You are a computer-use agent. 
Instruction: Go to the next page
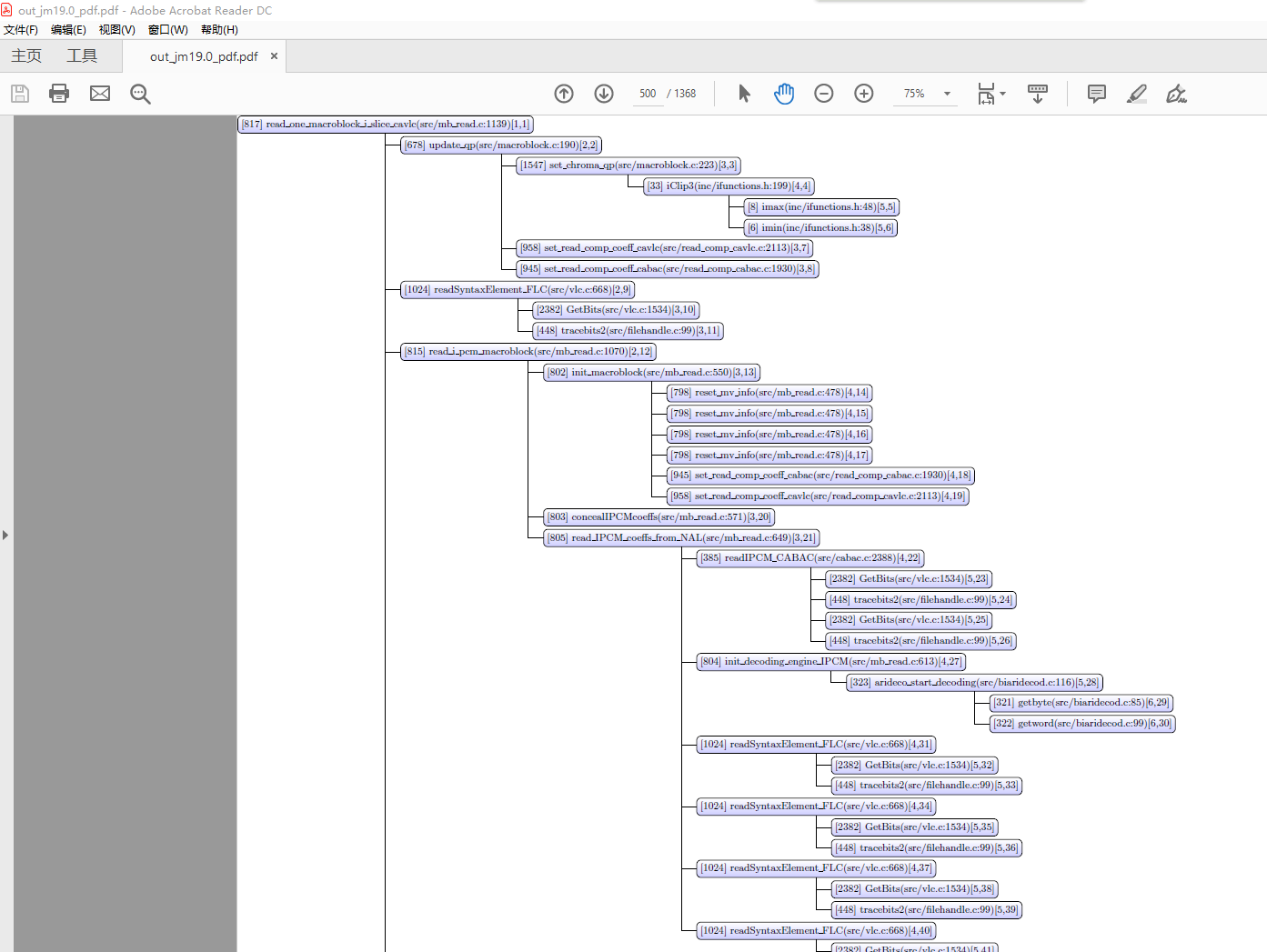coord(603,93)
